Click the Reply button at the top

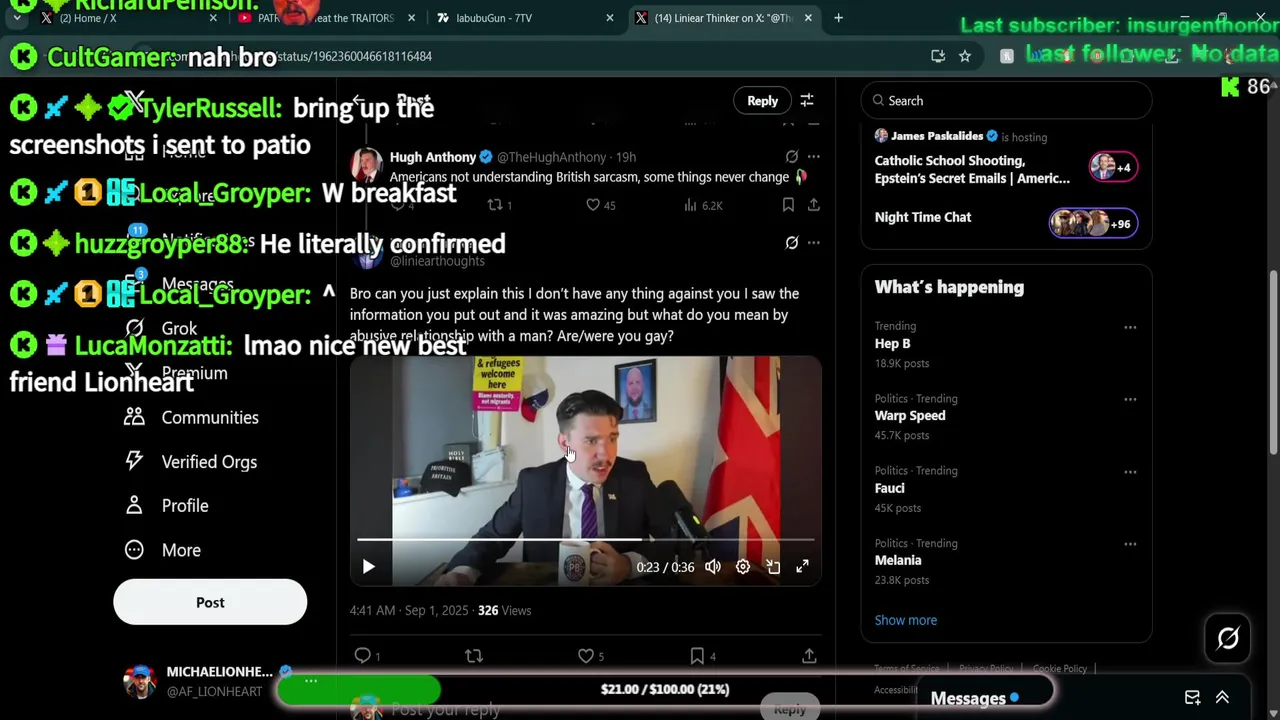click(x=762, y=100)
